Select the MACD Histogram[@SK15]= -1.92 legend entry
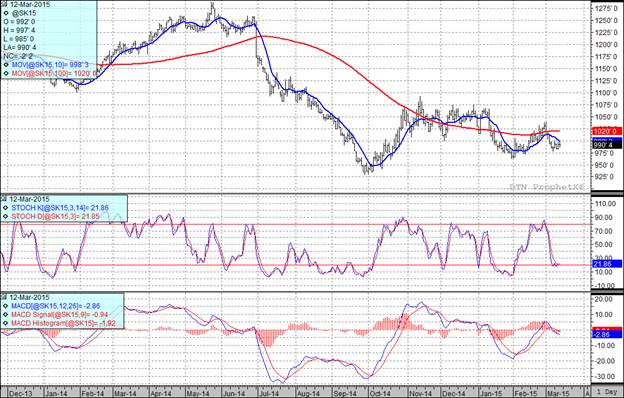The height and width of the screenshot is (398, 624). 63,324
